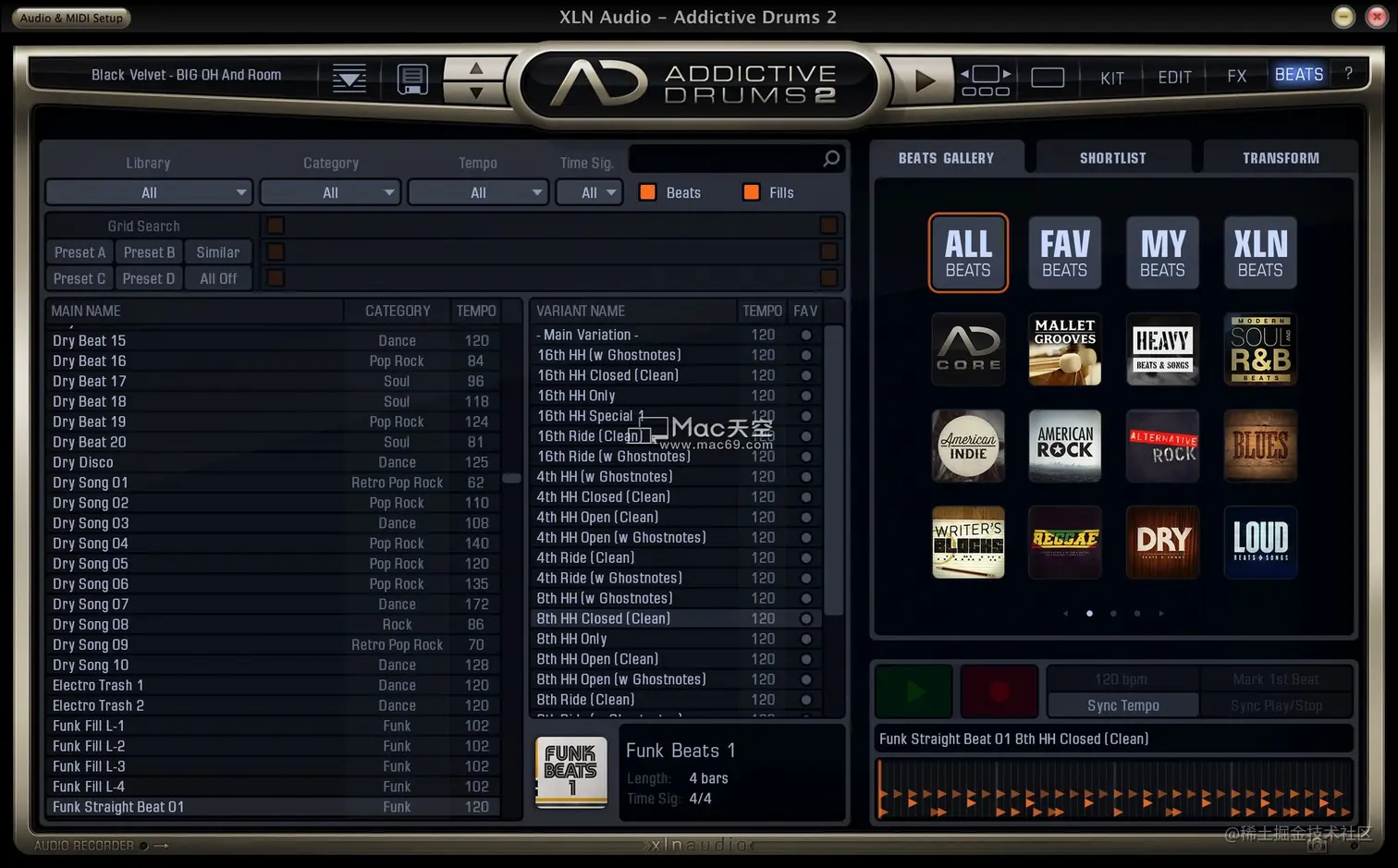The width and height of the screenshot is (1398, 868).
Task: Open Audio & MIDI Setup
Action: coord(71,18)
